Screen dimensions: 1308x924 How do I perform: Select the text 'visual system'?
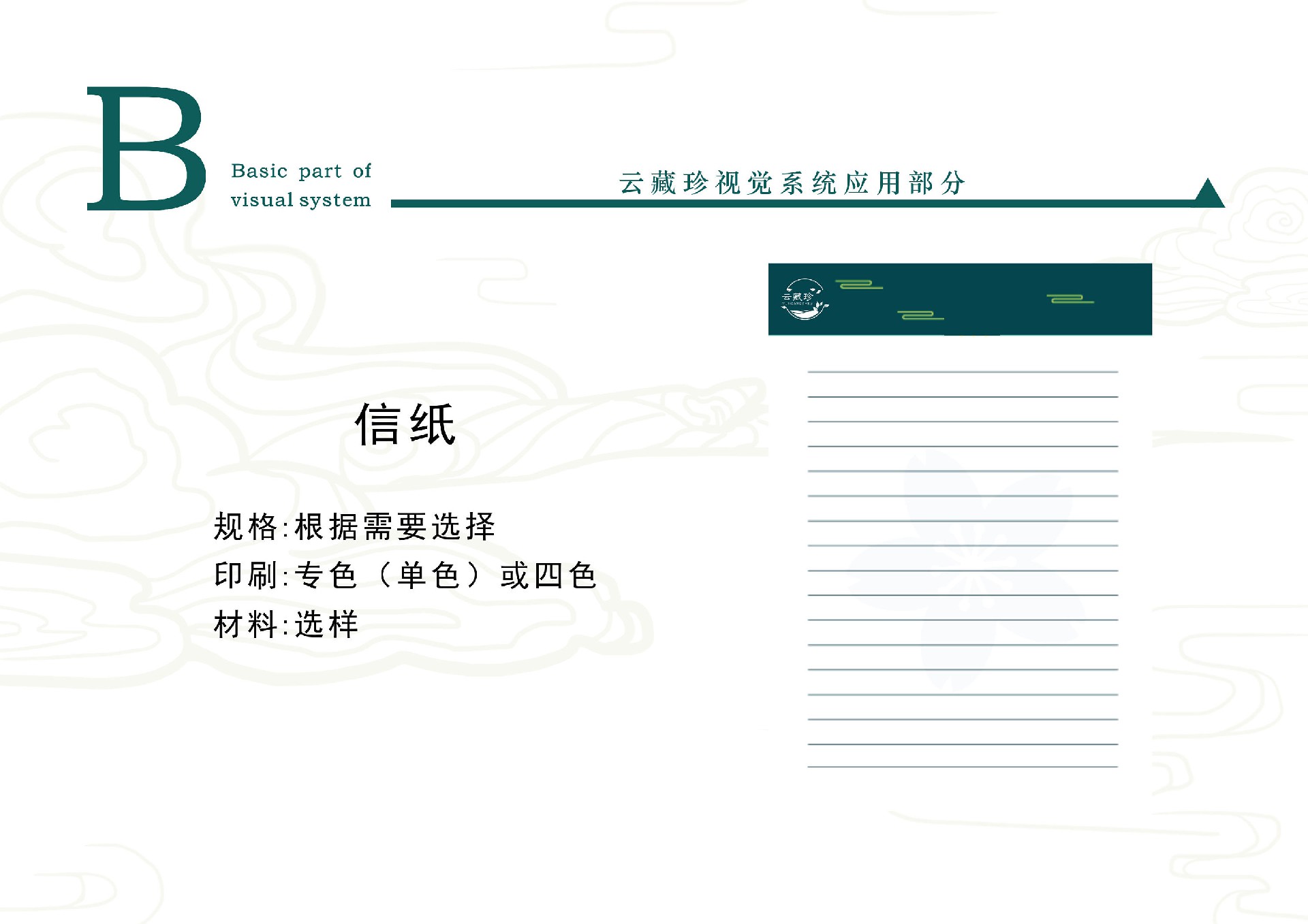point(300,200)
